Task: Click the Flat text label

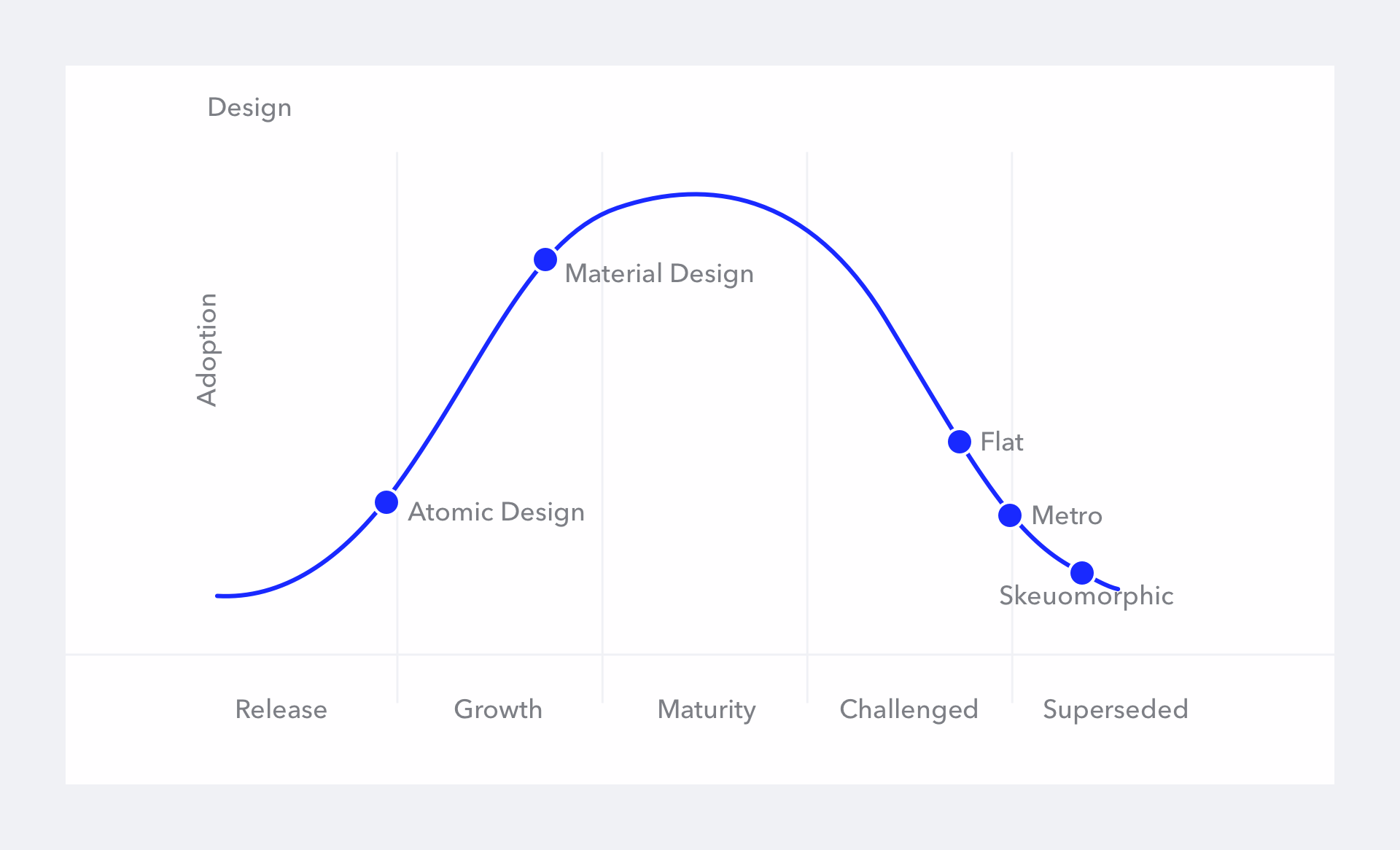Action: click(1002, 442)
